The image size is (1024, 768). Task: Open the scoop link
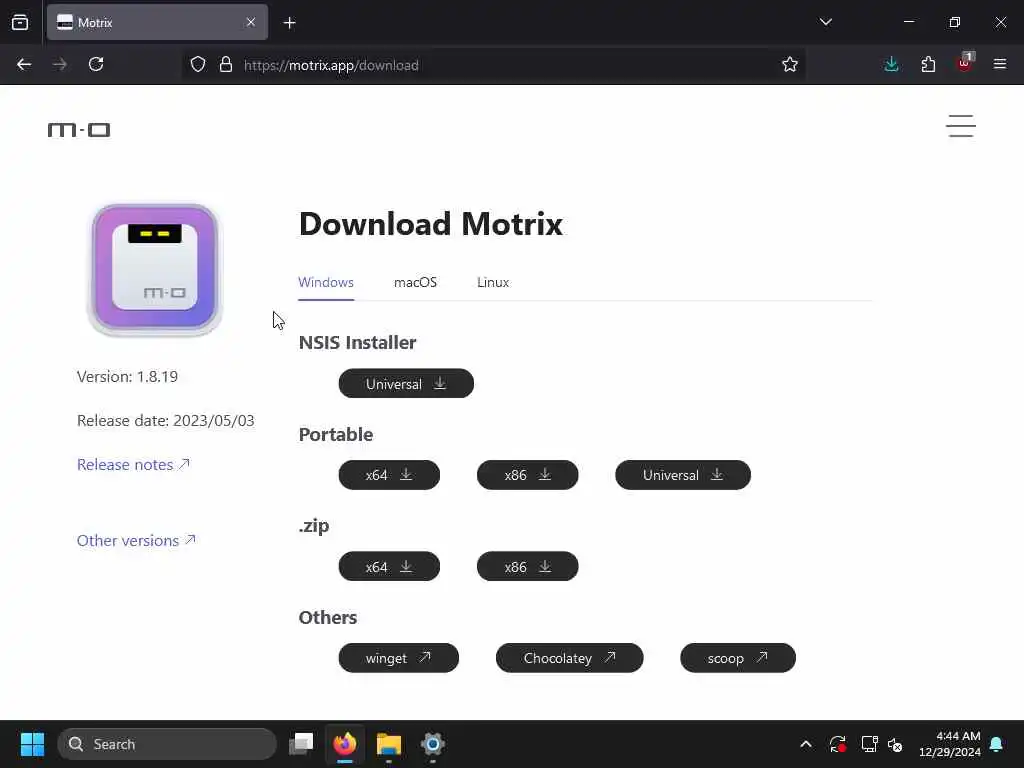738,658
